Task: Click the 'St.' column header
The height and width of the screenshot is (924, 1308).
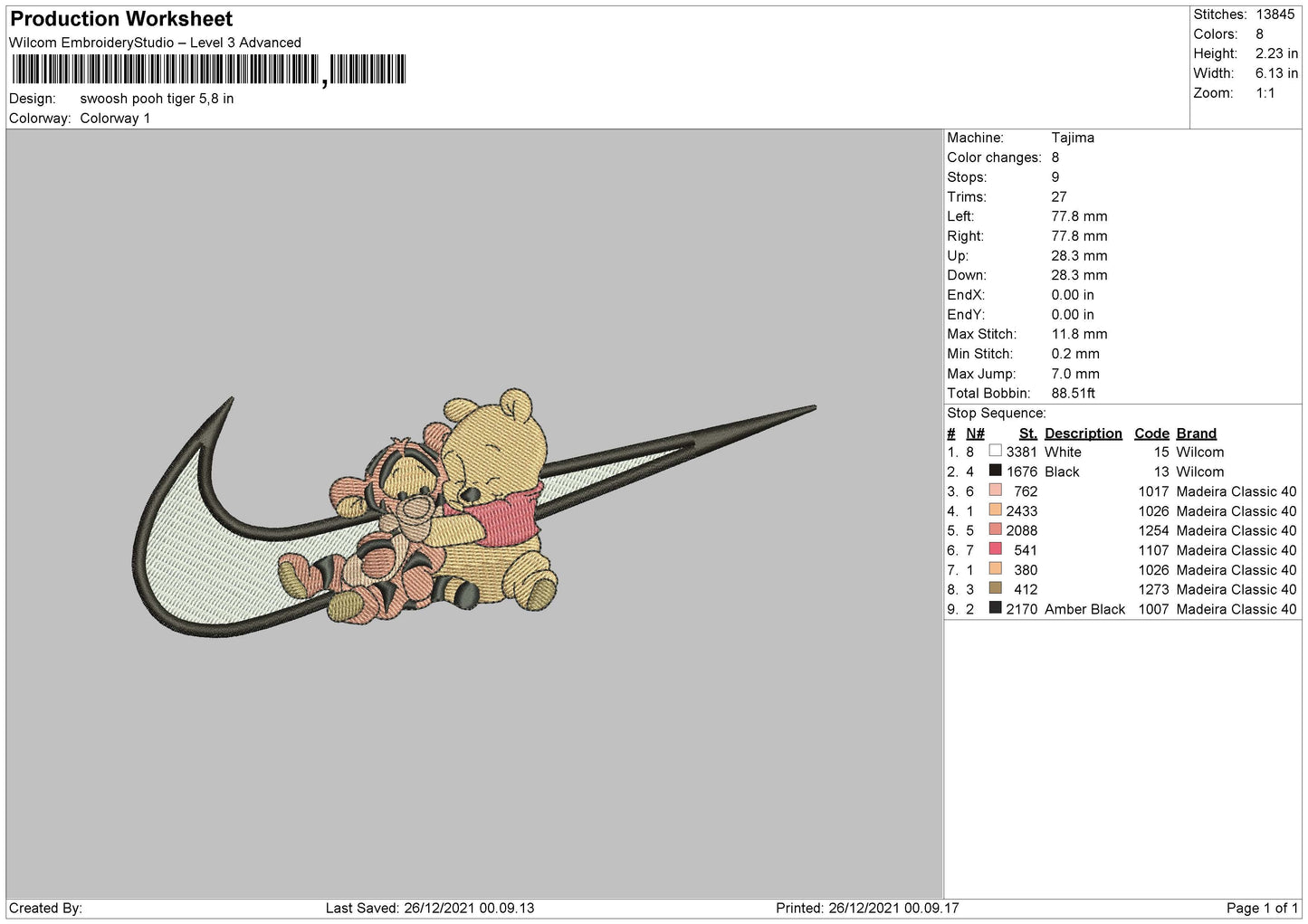Action: coord(1027,433)
